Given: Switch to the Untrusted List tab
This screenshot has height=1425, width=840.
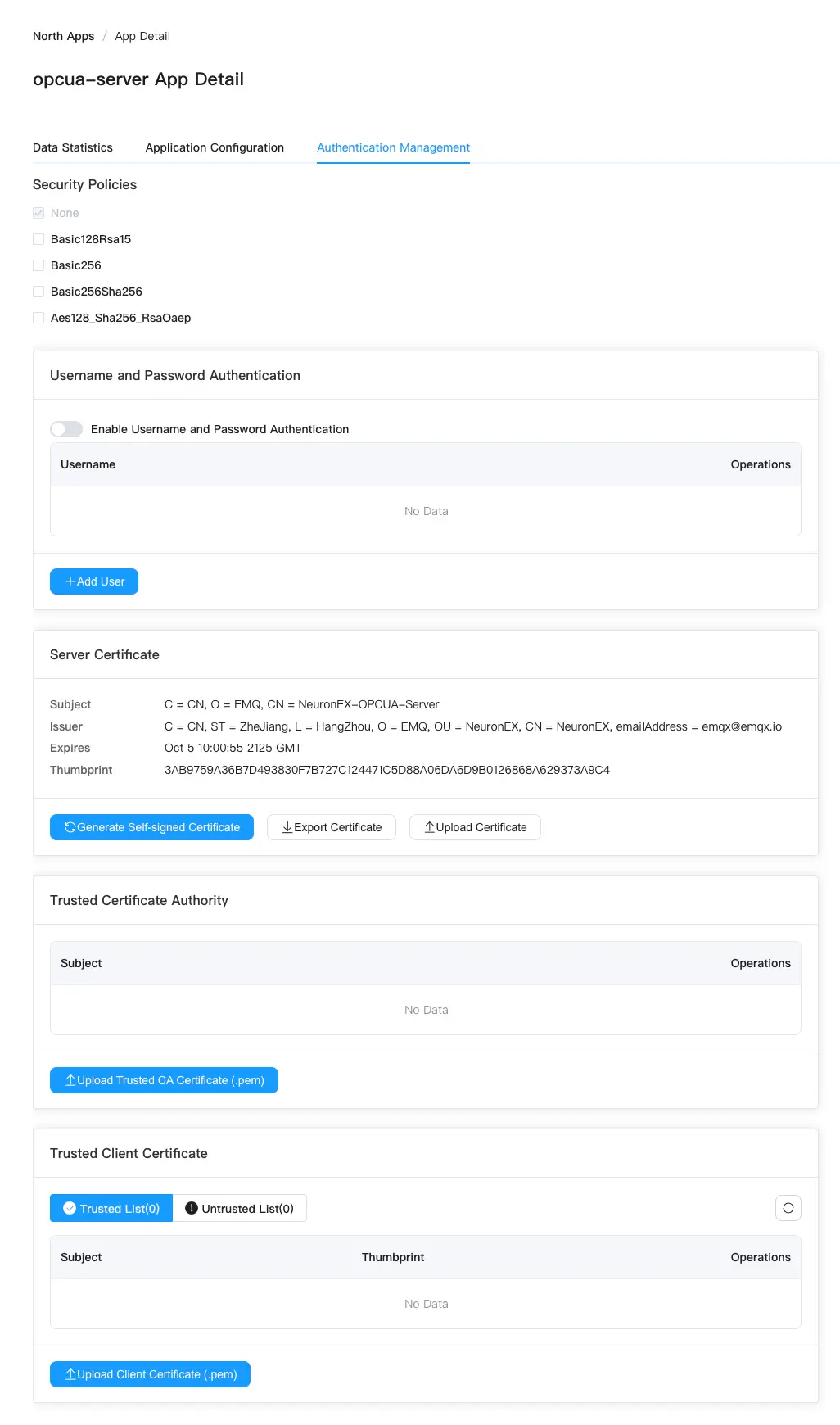Looking at the screenshot, I should pos(239,1208).
